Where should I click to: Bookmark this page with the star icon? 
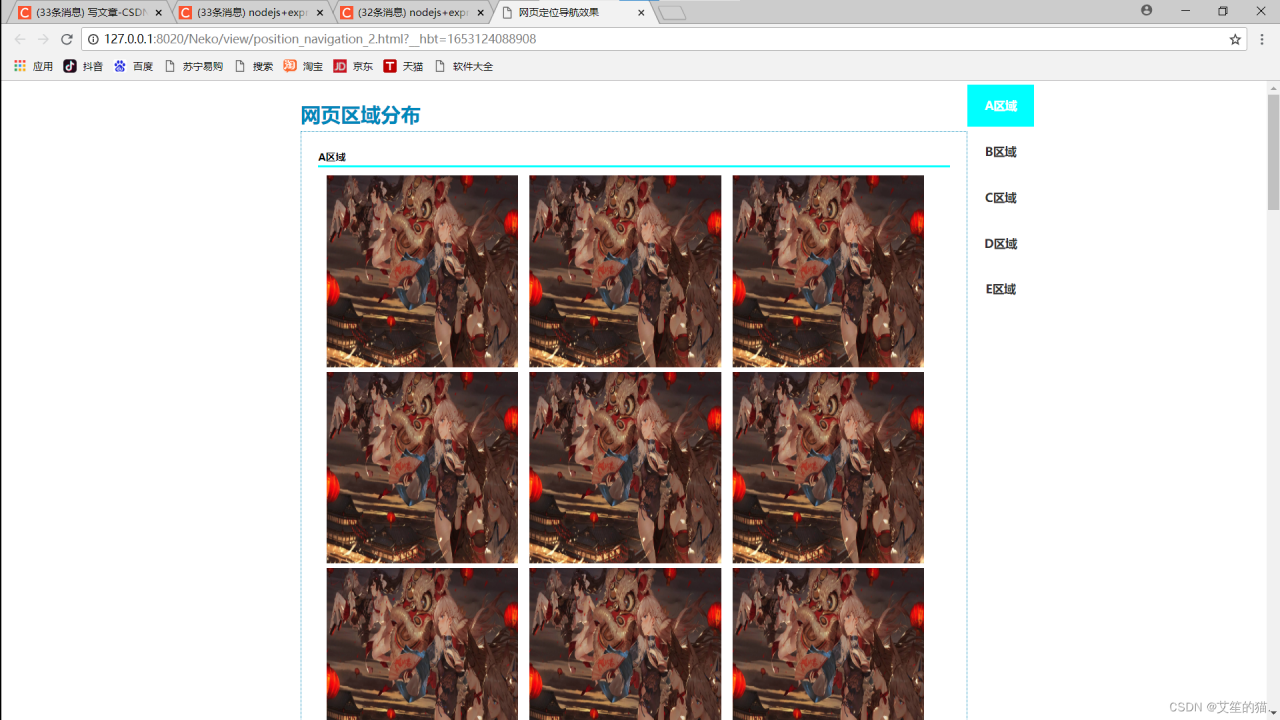coord(1235,39)
